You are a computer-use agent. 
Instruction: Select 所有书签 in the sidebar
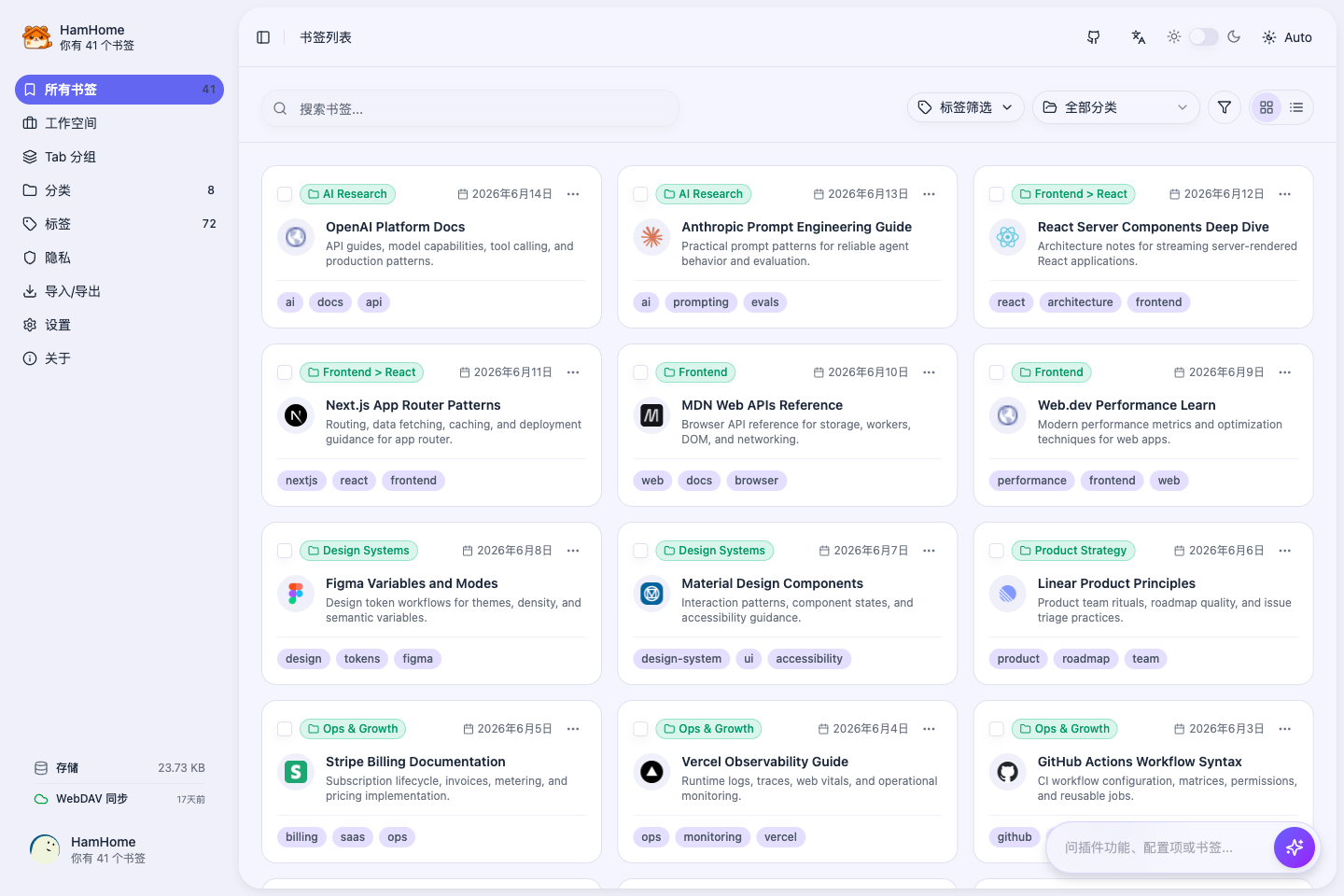pyautogui.click(x=119, y=90)
